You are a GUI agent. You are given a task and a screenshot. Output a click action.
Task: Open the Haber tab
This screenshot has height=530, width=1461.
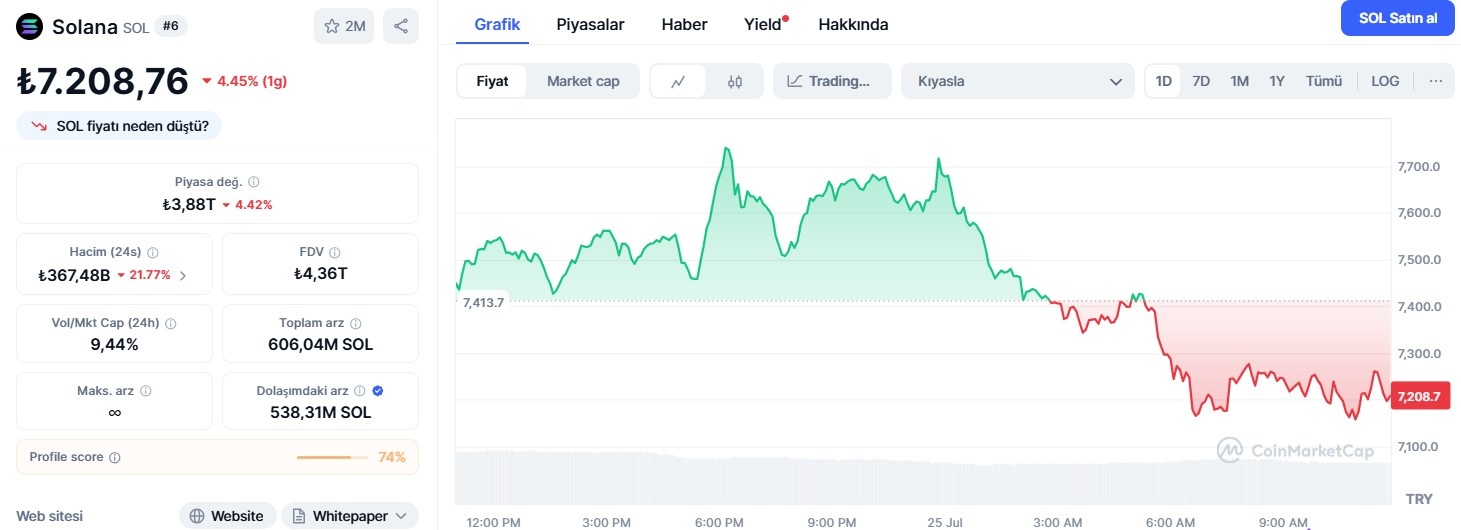684,24
